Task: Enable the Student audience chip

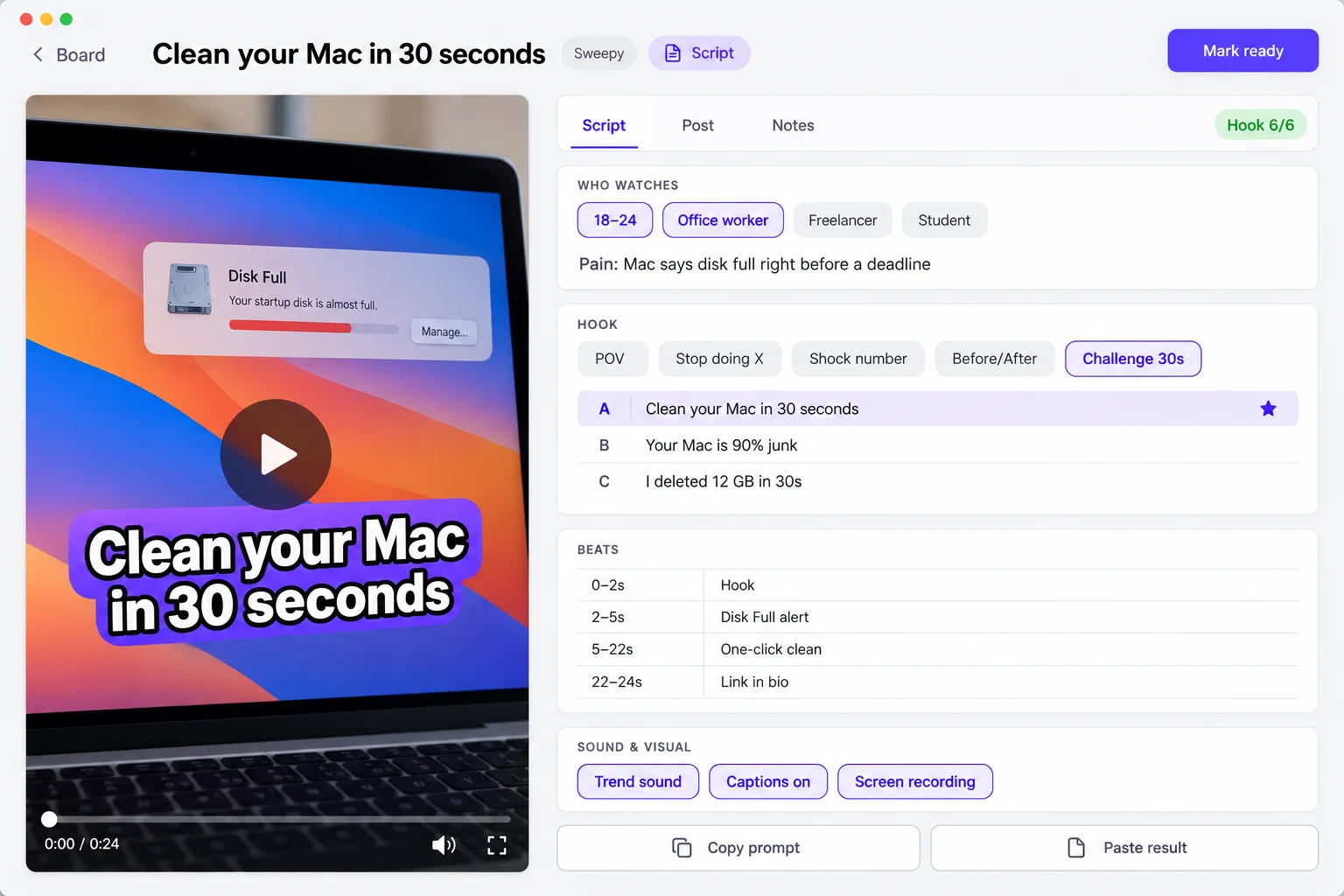Action: click(944, 220)
